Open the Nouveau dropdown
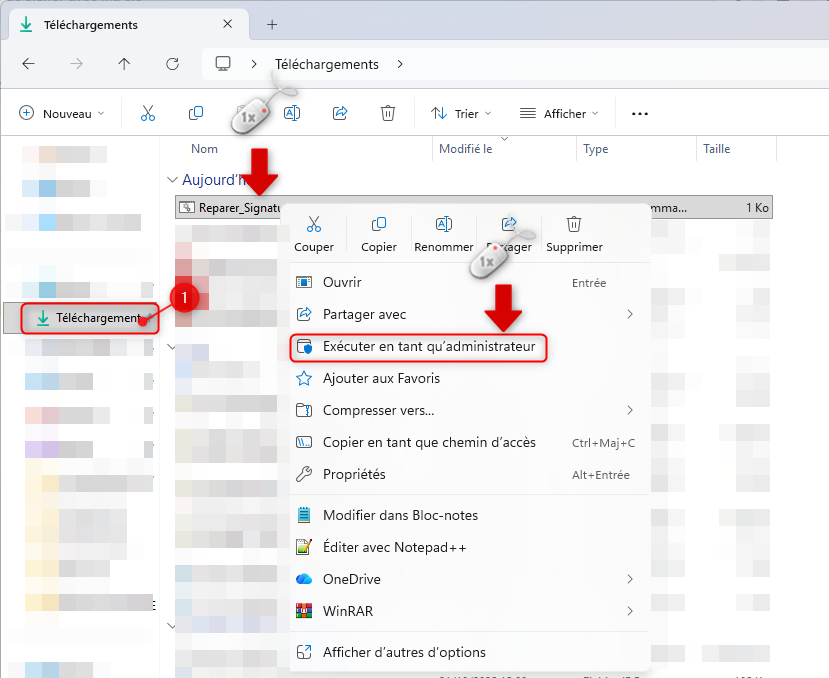The height and width of the screenshot is (678, 829). click(x=62, y=114)
